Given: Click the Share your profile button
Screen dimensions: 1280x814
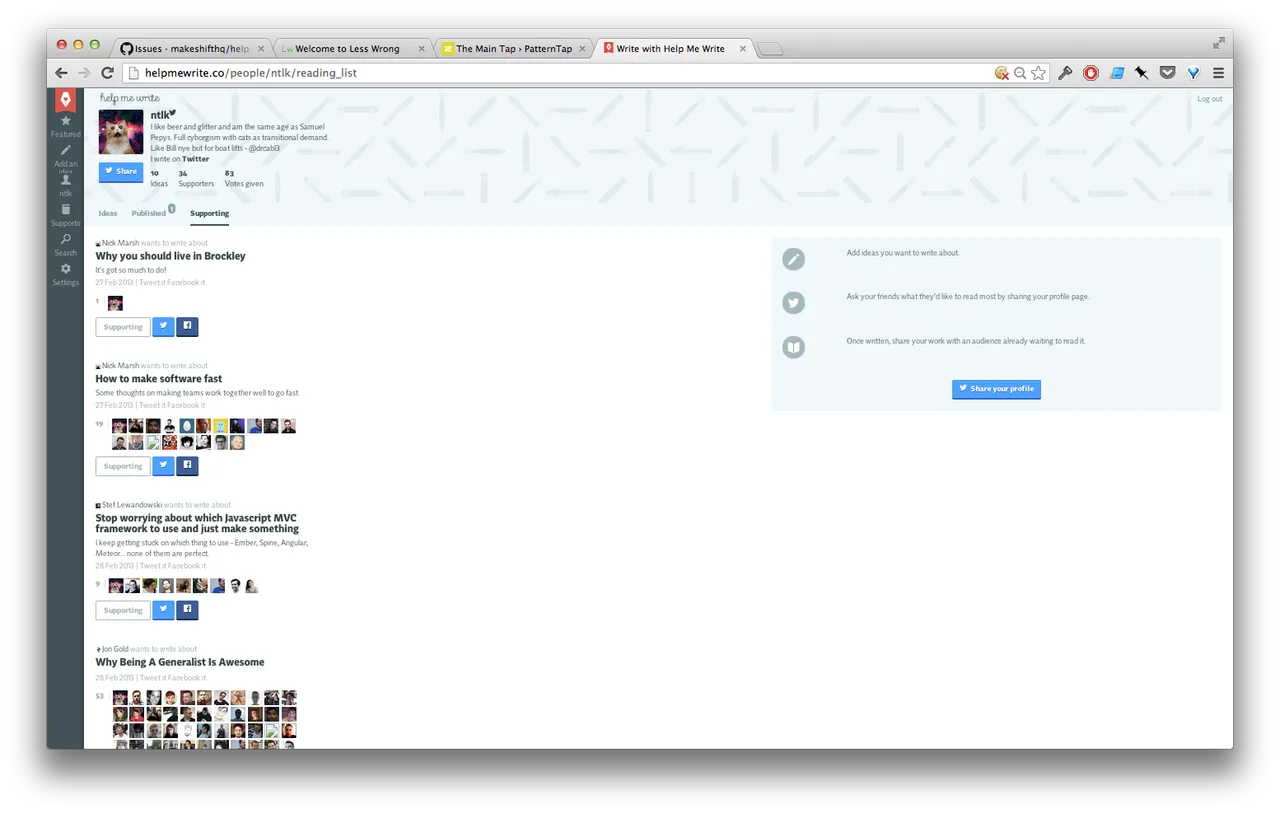Looking at the screenshot, I should click(996, 388).
